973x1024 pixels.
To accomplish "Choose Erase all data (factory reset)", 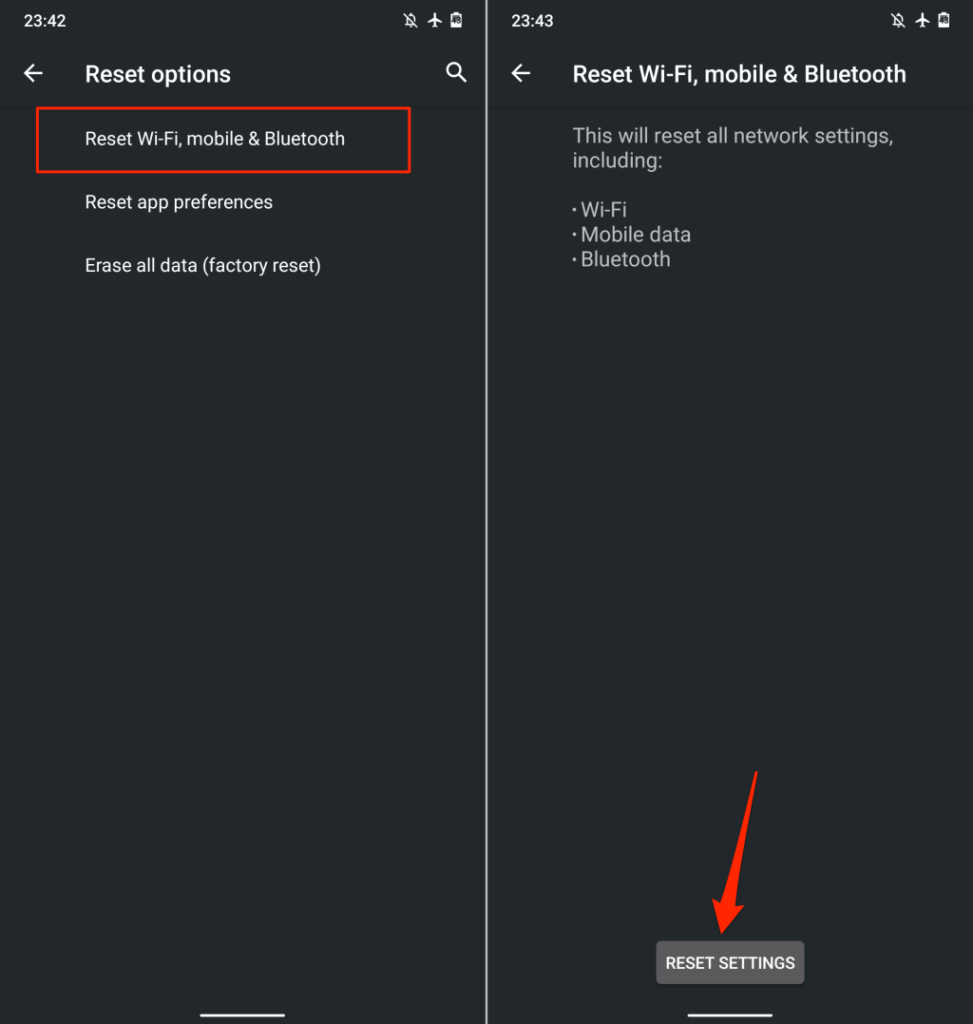I will pyautogui.click(x=203, y=266).
